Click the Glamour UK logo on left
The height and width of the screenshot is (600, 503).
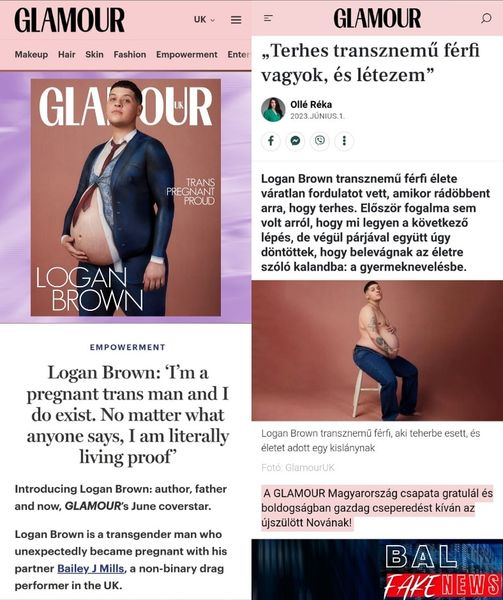click(70, 20)
